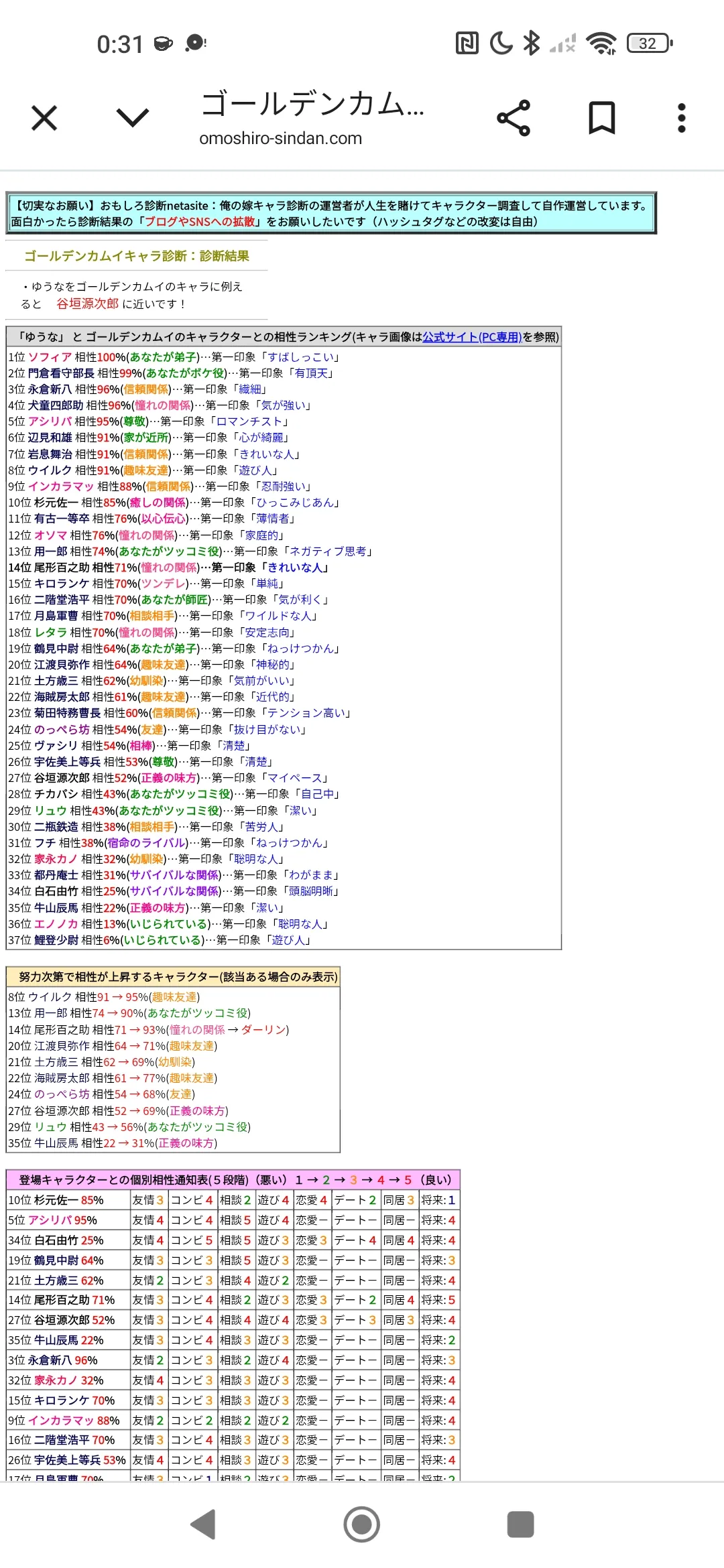Select the 2位 門倉看守部長 ranking row
The image size is (724, 1568).
pyautogui.click(x=284, y=373)
